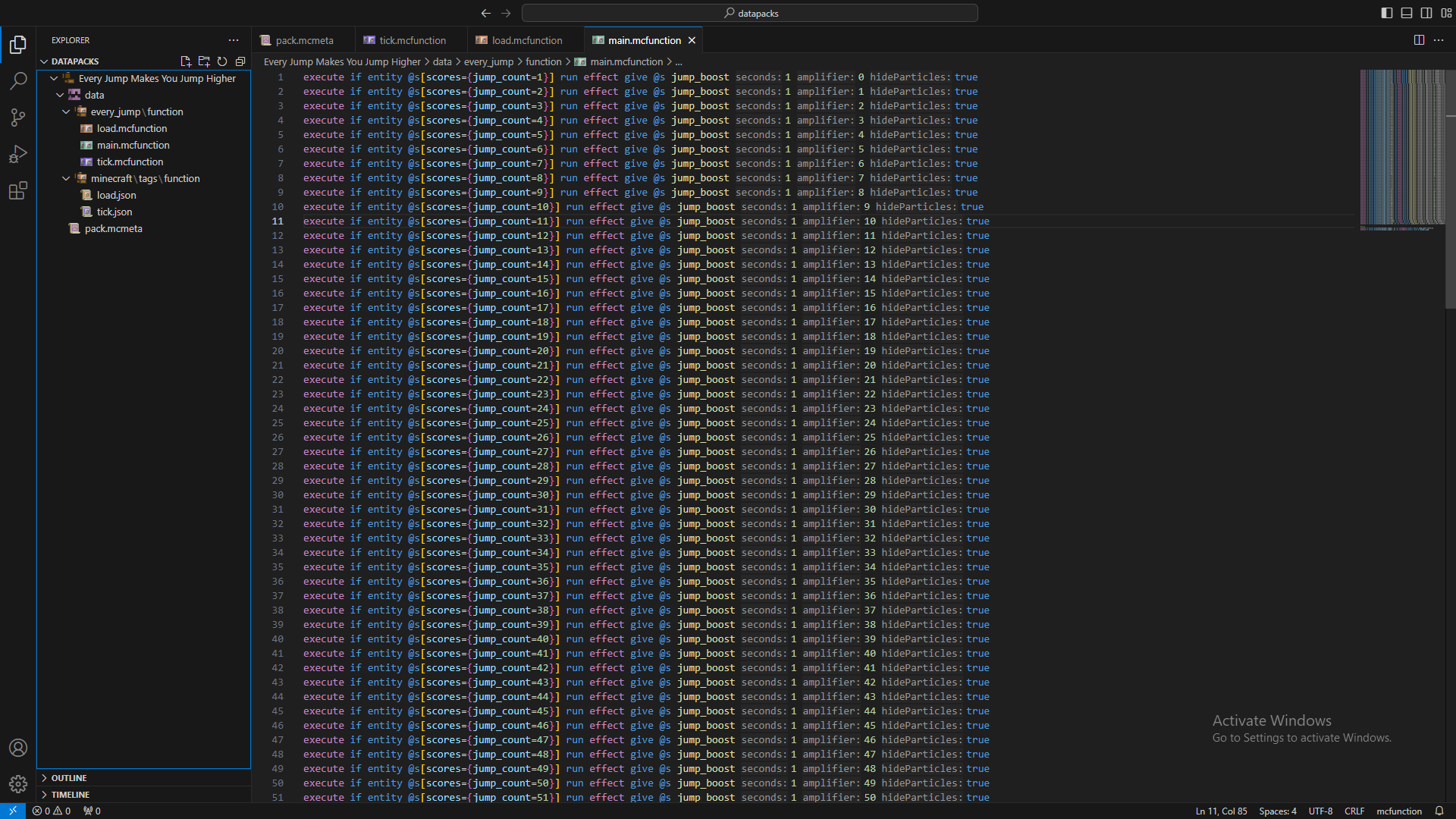The width and height of the screenshot is (1456, 819).
Task: Open the Run and Debug view
Action: (18, 154)
